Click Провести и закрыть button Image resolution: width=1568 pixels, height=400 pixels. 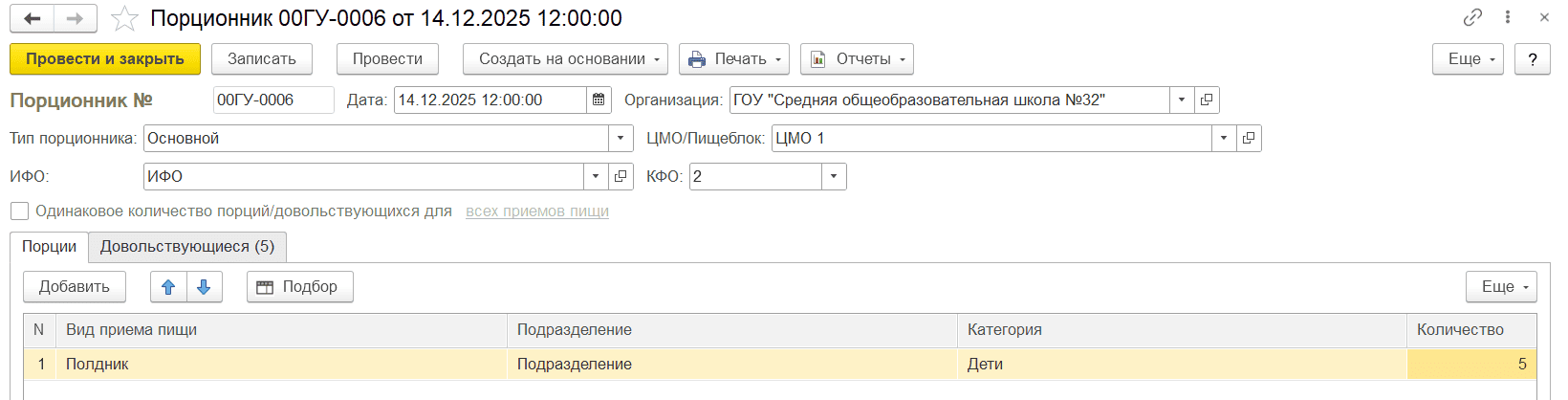pos(104,58)
